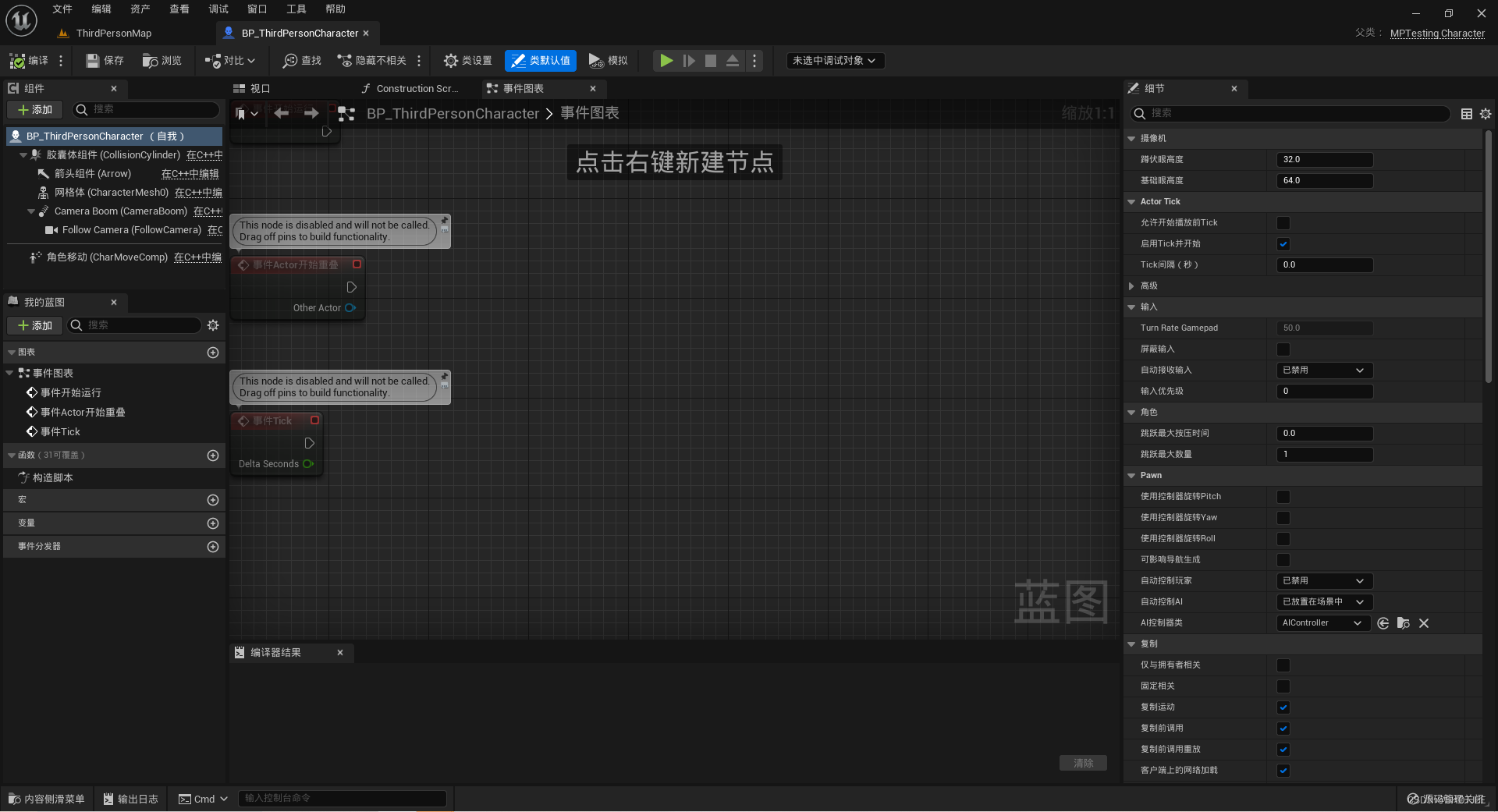The height and width of the screenshot is (812, 1498).
Task: Open the 编辑 menu
Action: coord(101,9)
